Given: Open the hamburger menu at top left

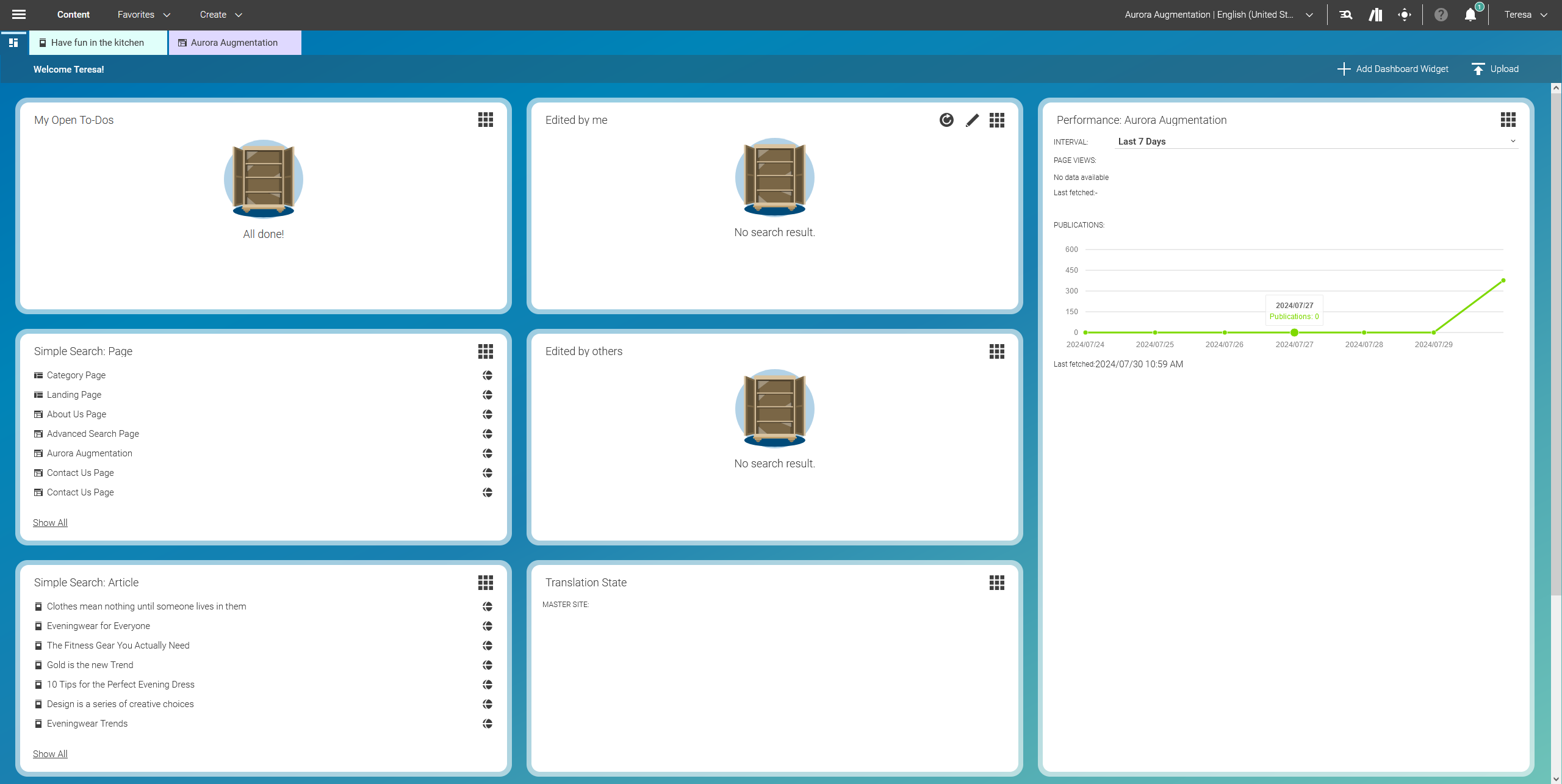Looking at the screenshot, I should tap(19, 14).
